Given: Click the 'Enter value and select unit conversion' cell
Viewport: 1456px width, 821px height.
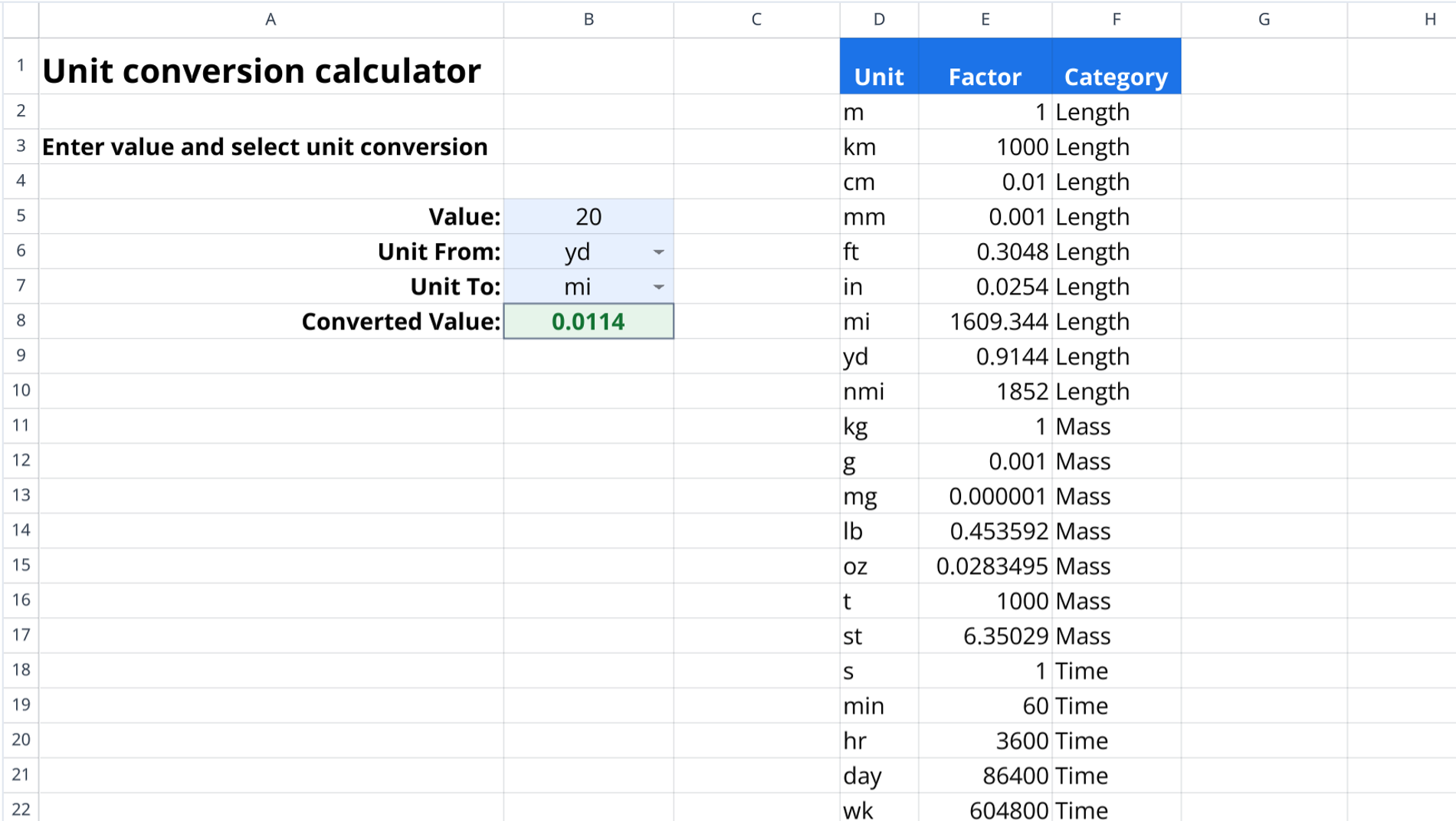Looking at the screenshot, I should pyautogui.click(x=271, y=146).
